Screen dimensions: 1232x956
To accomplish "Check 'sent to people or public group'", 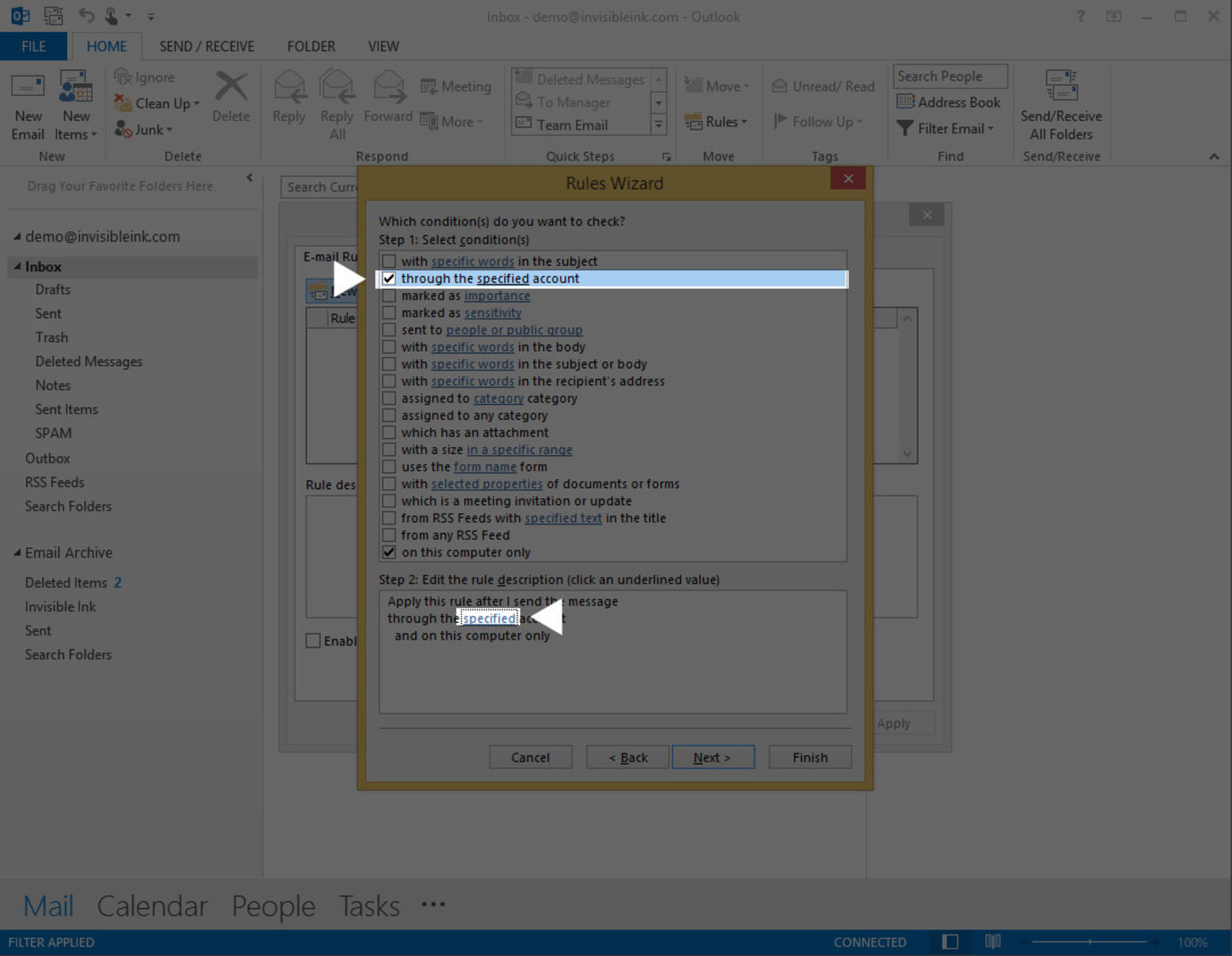I will 389,330.
